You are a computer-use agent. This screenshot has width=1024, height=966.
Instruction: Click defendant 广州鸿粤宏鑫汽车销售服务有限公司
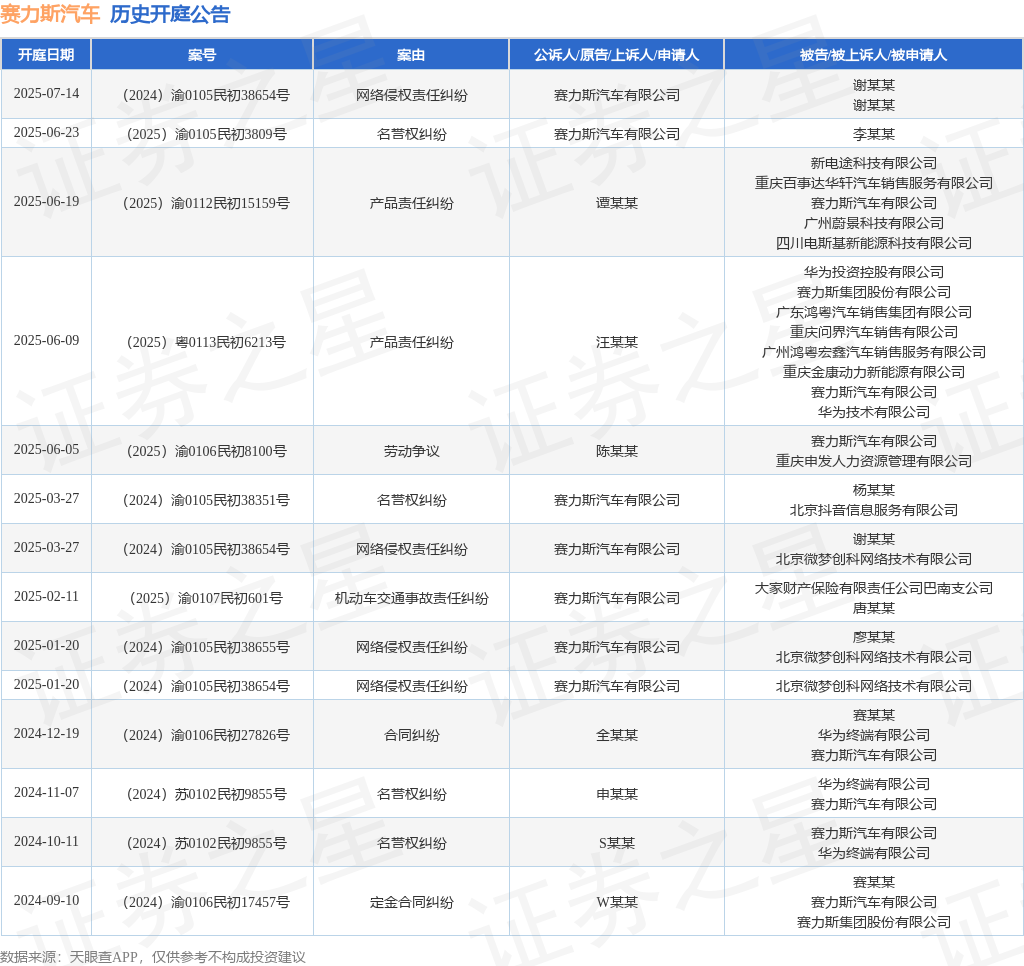click(x=873, y=352)
